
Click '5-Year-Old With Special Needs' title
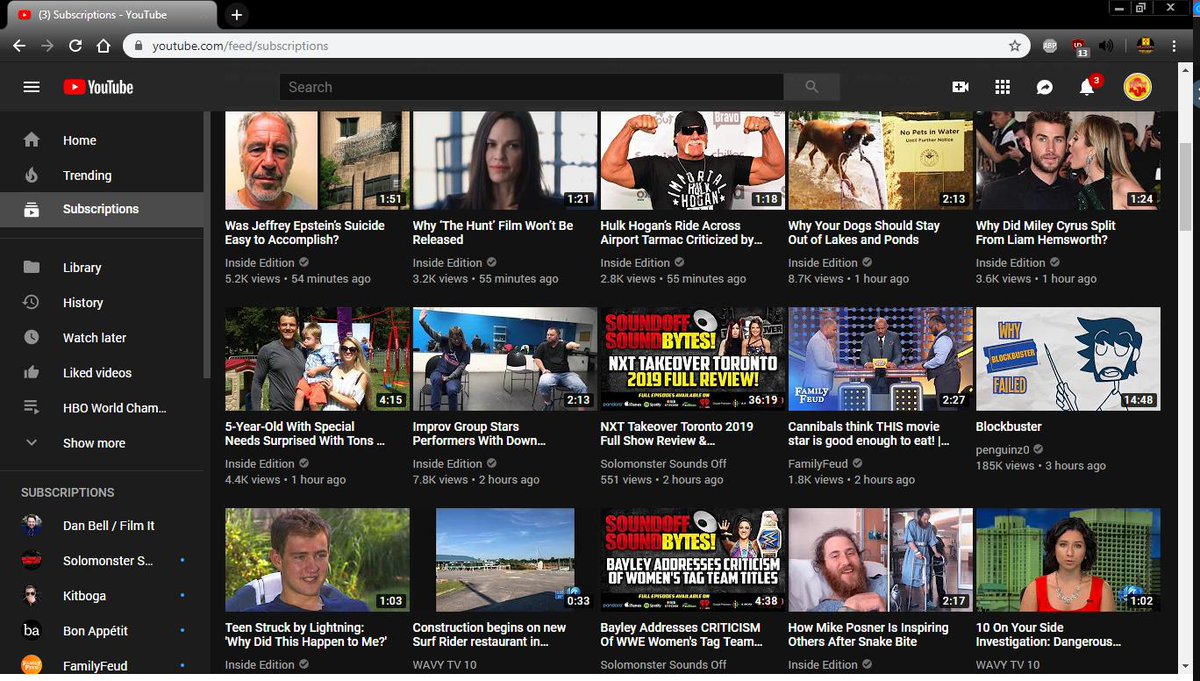pyautogui.click(x=305, y=434)
